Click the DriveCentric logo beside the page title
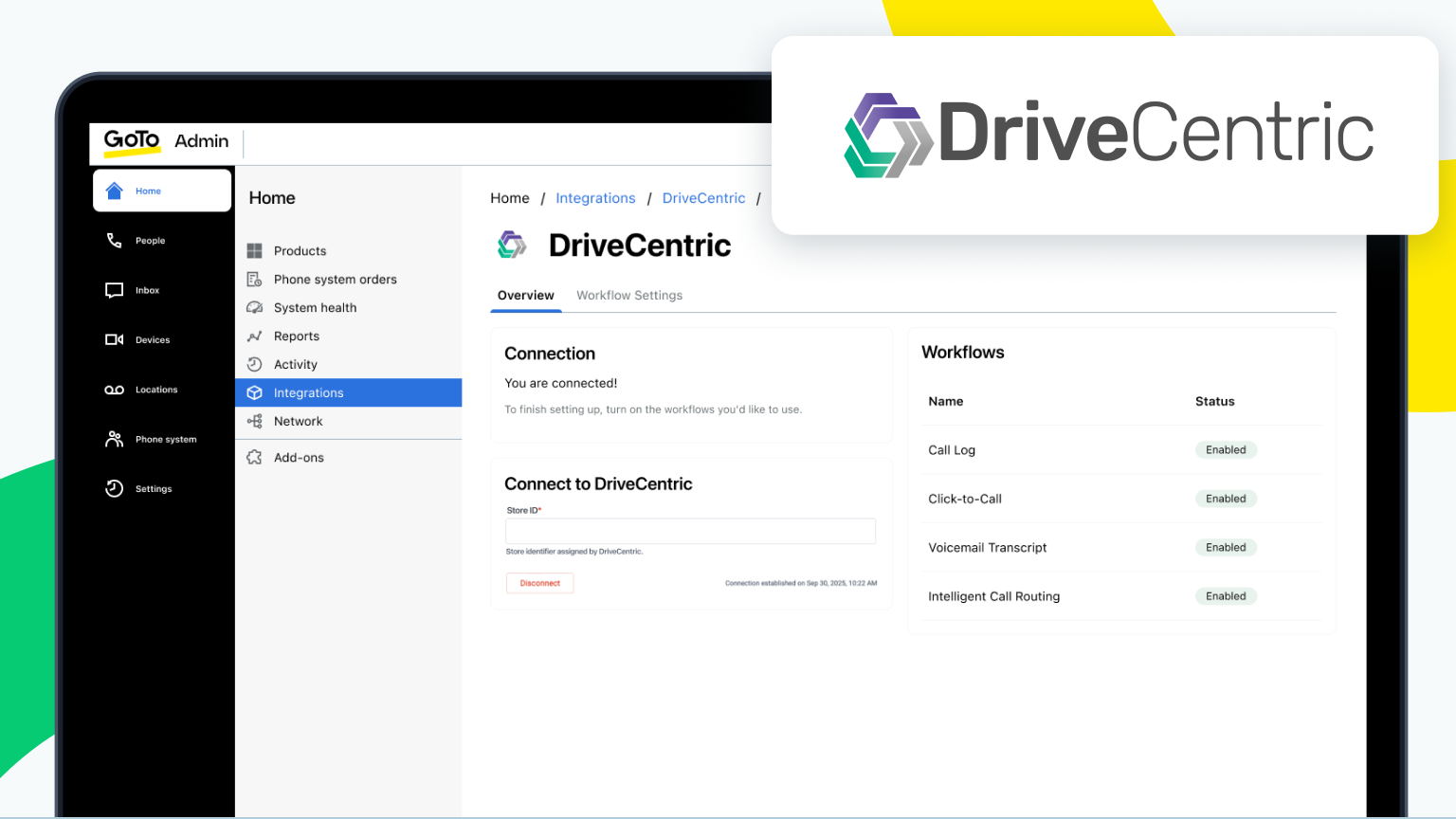 point(512,245)
